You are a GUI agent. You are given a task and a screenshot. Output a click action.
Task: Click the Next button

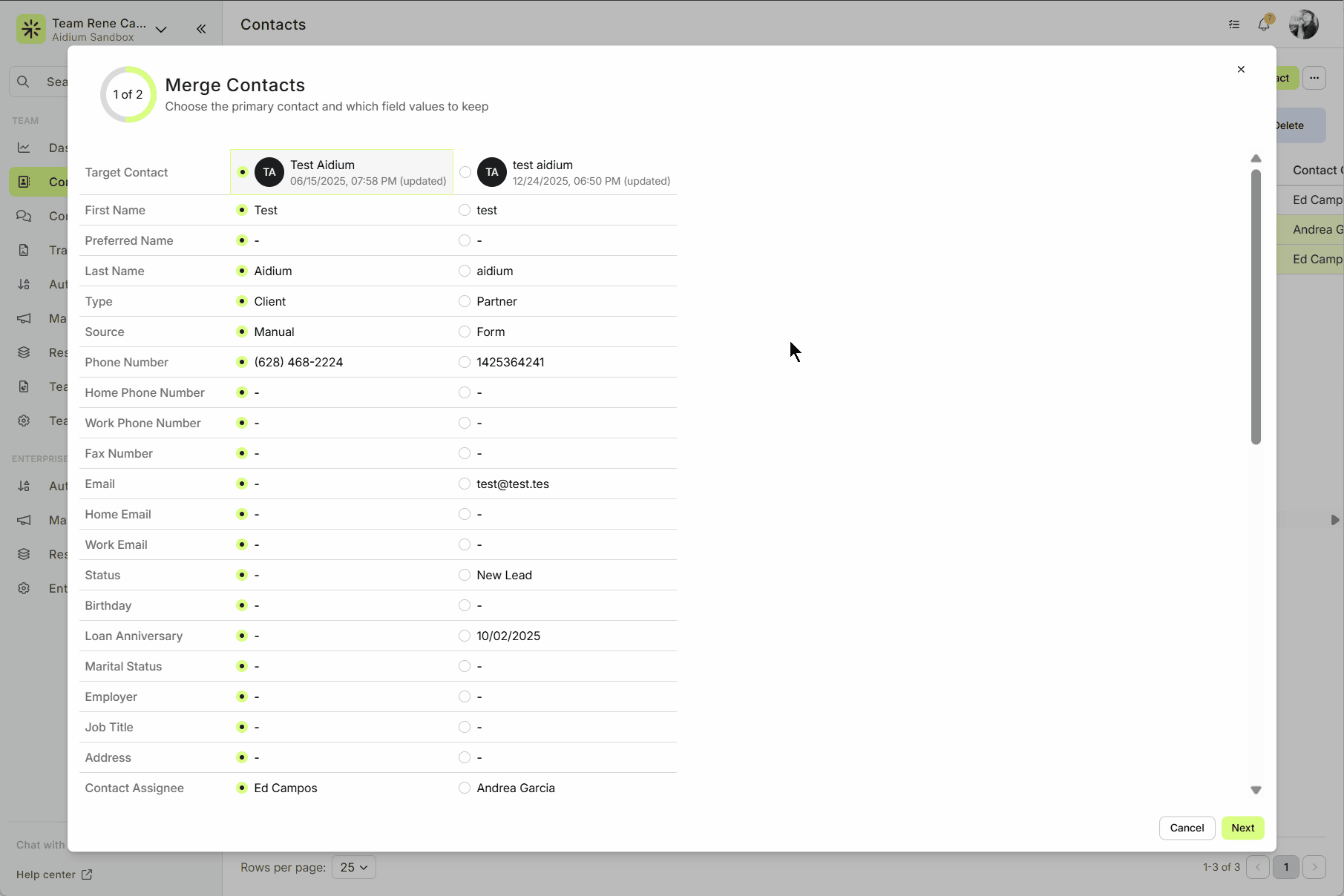(x=1242, y=828)
